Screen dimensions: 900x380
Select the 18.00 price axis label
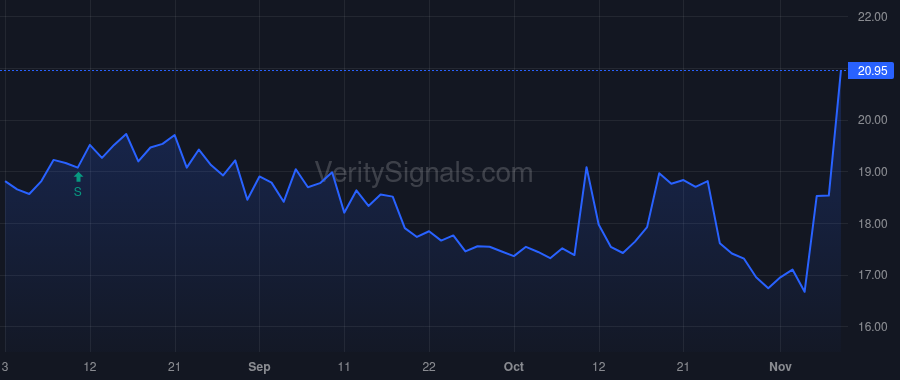(x=872, y=223)
